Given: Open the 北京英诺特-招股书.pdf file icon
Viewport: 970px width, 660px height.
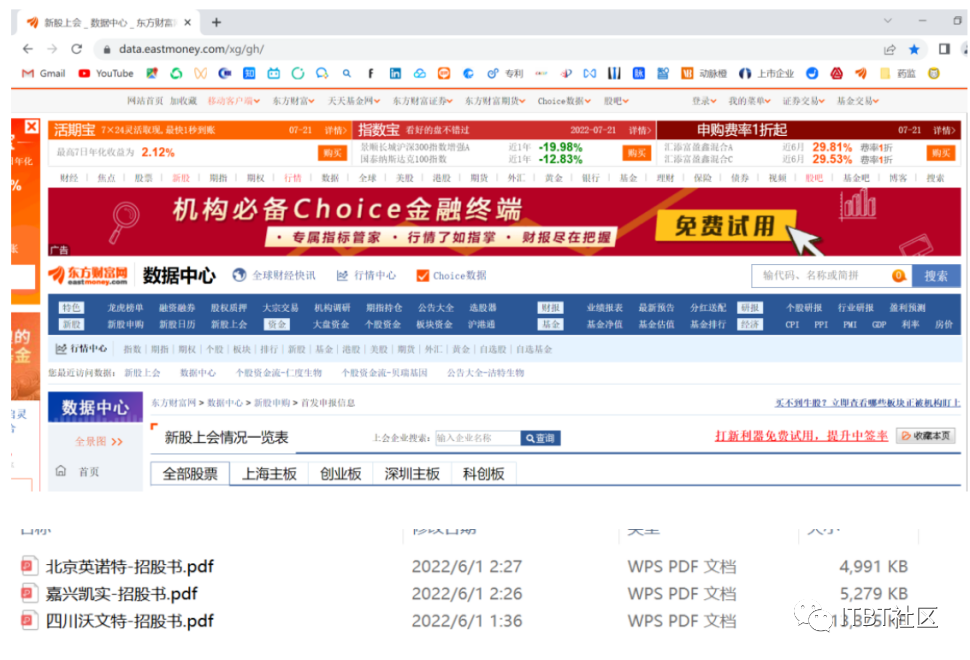Looking at the screenshot, I should [28, 567].
